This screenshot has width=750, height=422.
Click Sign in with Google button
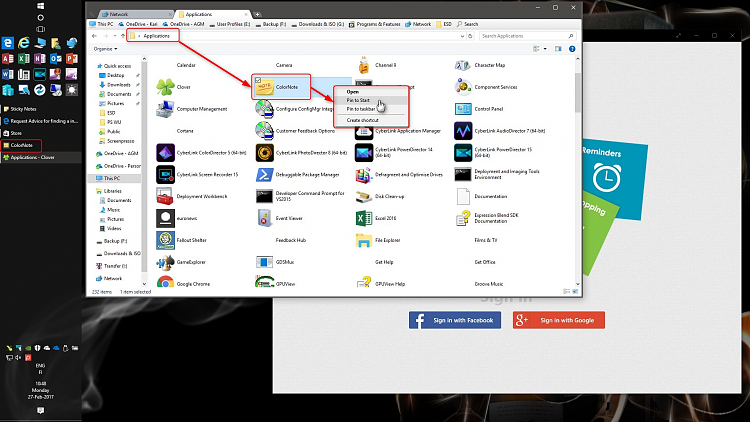pyautogui.click(x=559, y=320)
